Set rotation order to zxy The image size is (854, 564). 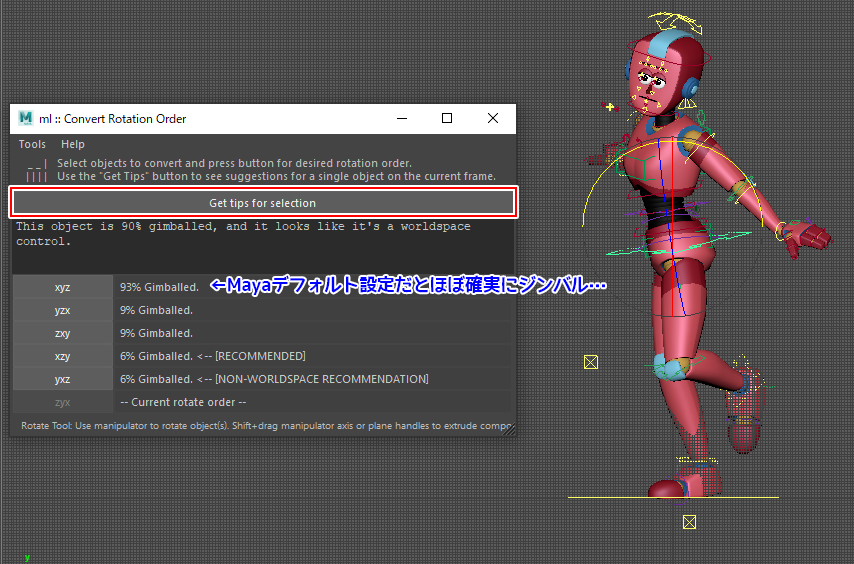coord(62,333)
